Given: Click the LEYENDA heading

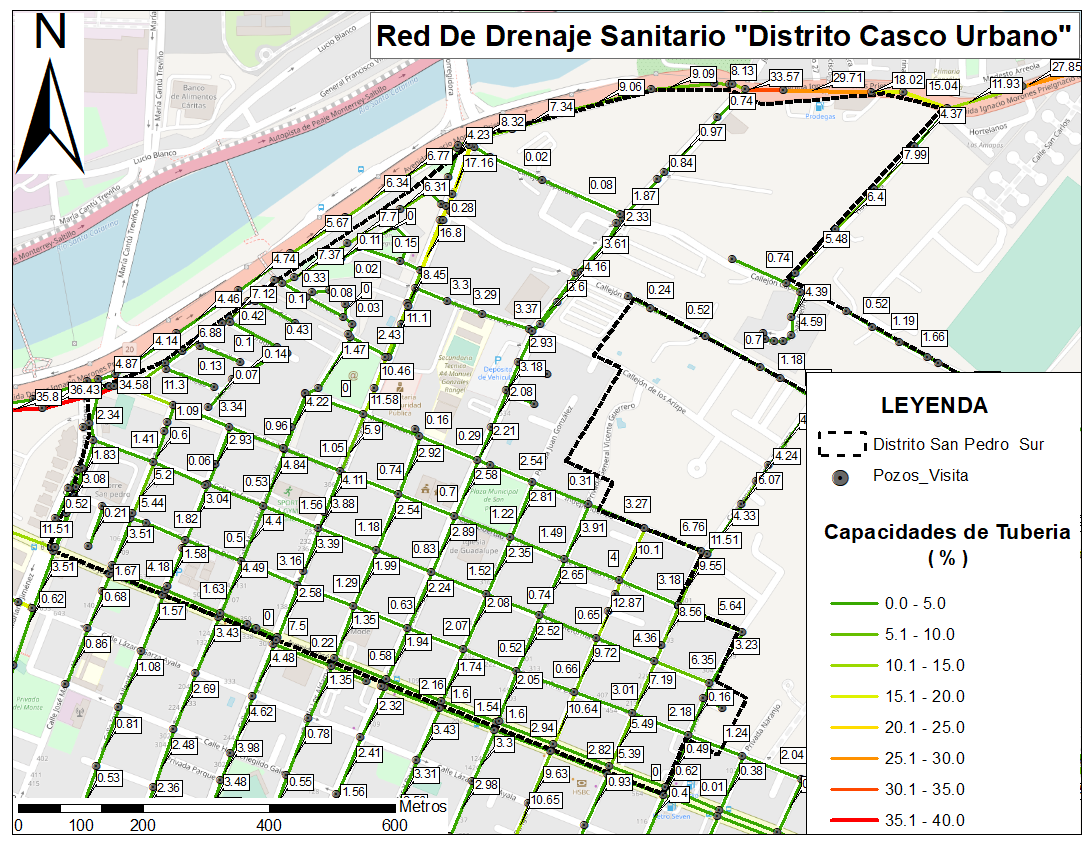Looking at the screenshot, I should (934, 406).
